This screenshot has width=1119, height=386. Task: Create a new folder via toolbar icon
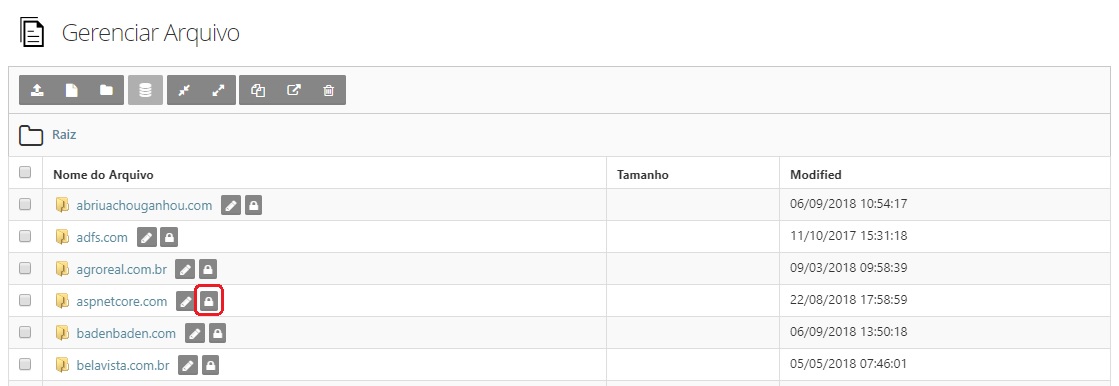click(106, 91)
